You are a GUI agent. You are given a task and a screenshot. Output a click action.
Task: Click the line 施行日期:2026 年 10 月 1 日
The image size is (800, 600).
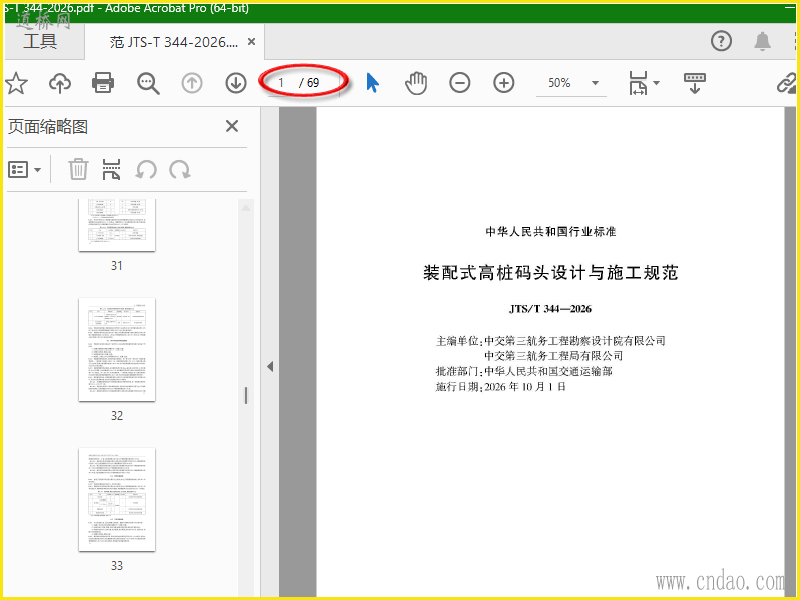coord(500,387)
